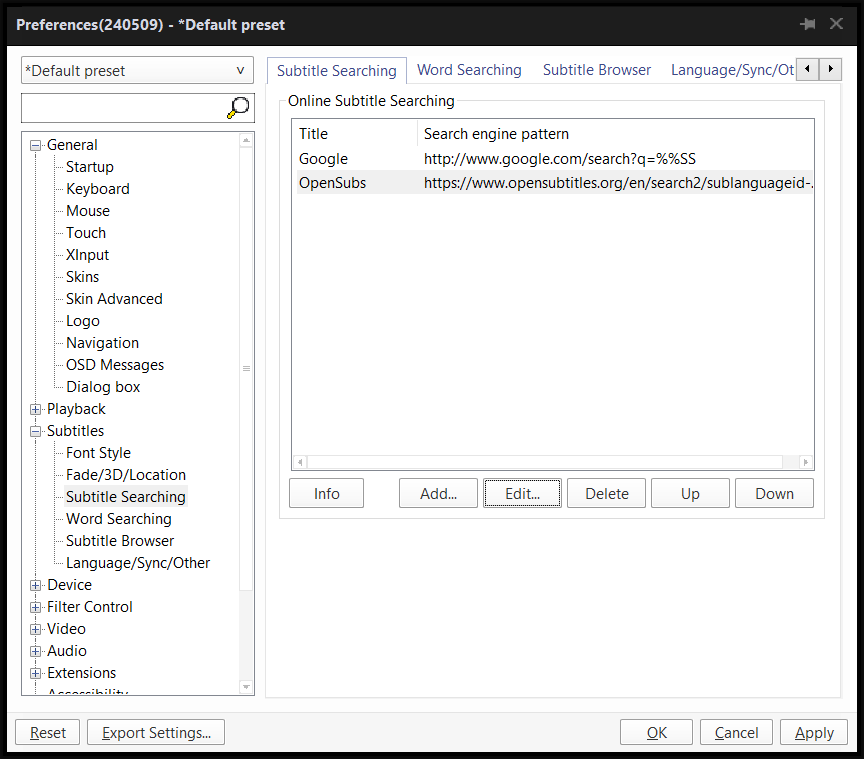Screen dimensions: 864x759
Task: Open OSD Messages in the tree
Action: (115, 365)
